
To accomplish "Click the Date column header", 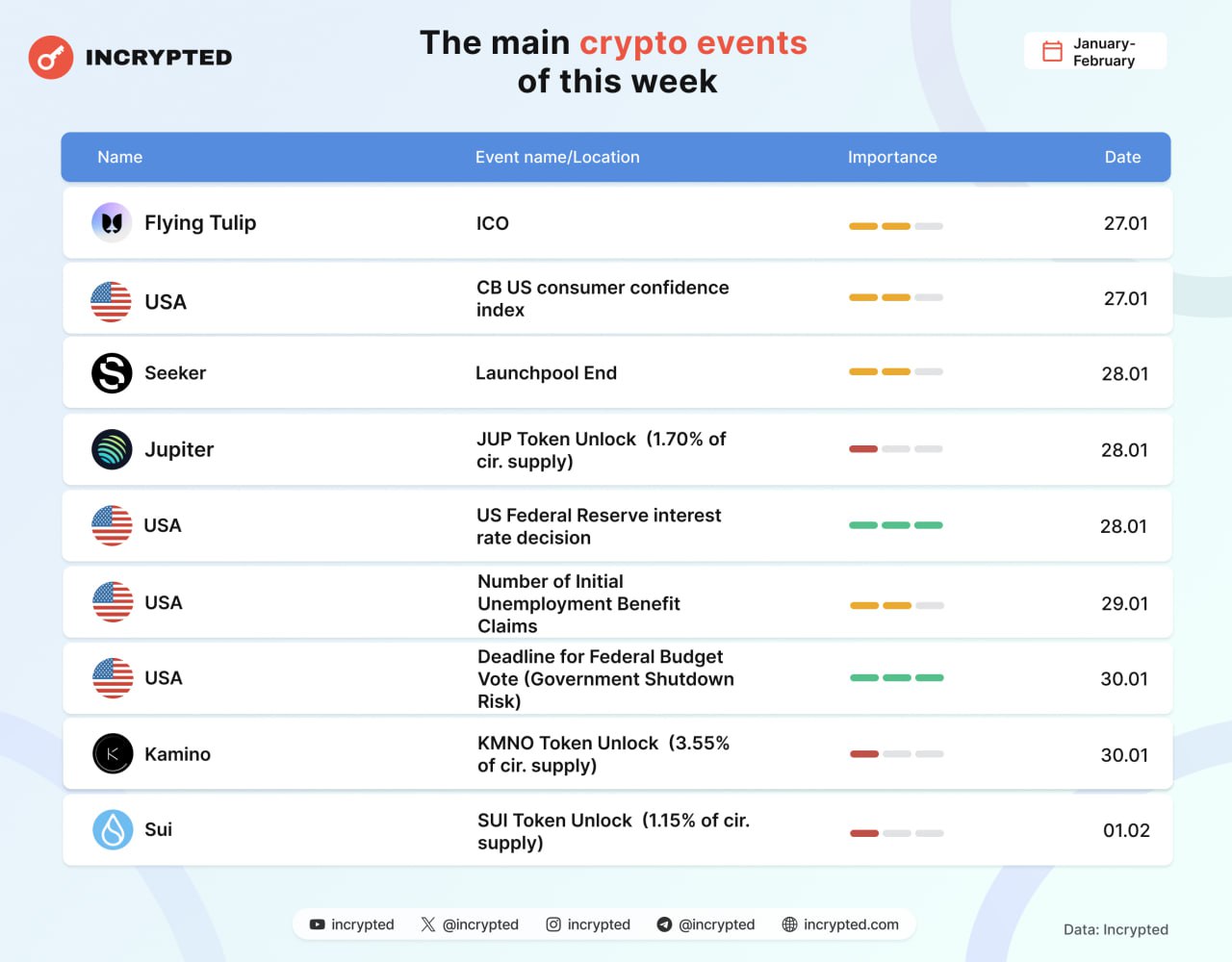I will (x=1122, y=157).
